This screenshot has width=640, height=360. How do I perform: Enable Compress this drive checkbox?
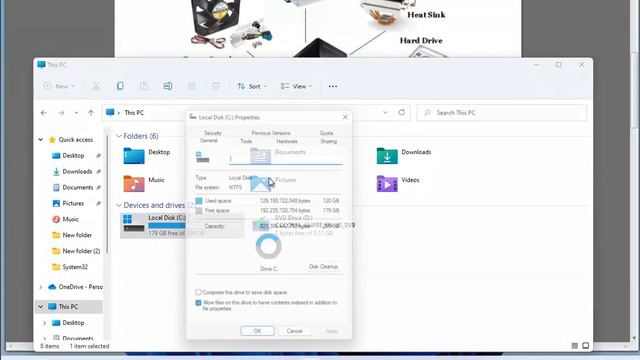[x=198, y=292]
